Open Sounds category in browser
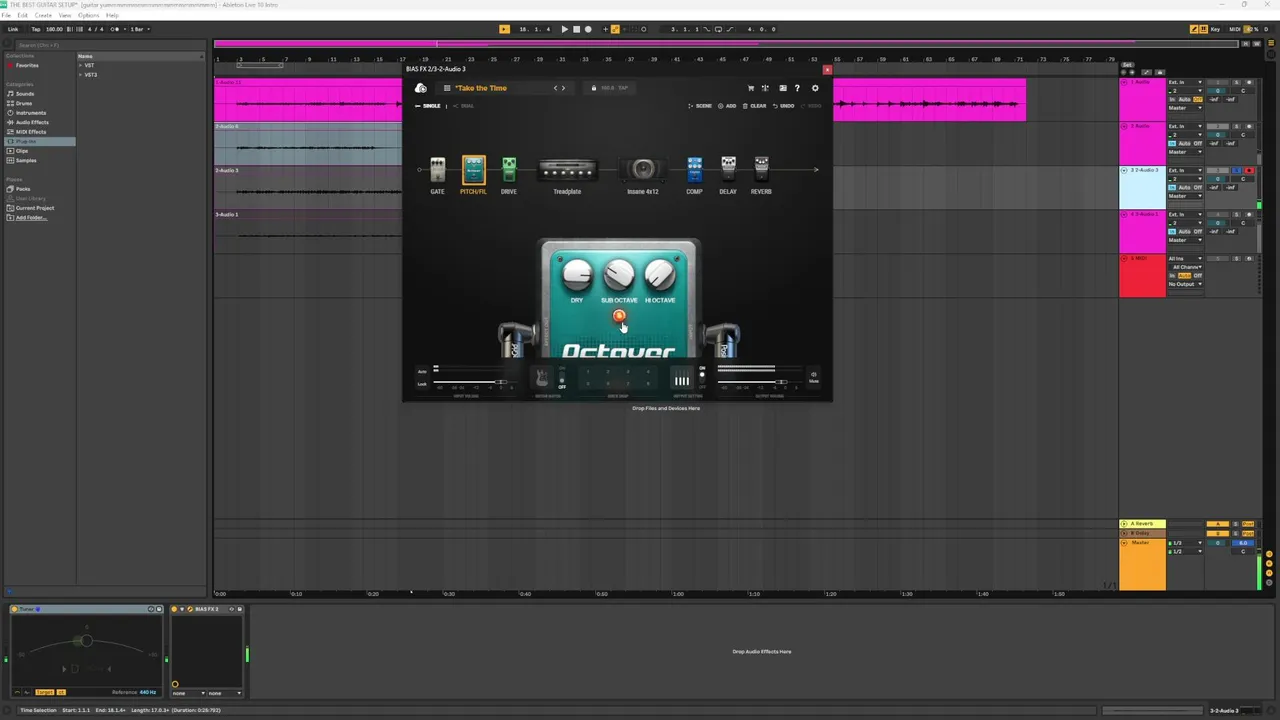1280x720 pixels. tap(25, 94)
